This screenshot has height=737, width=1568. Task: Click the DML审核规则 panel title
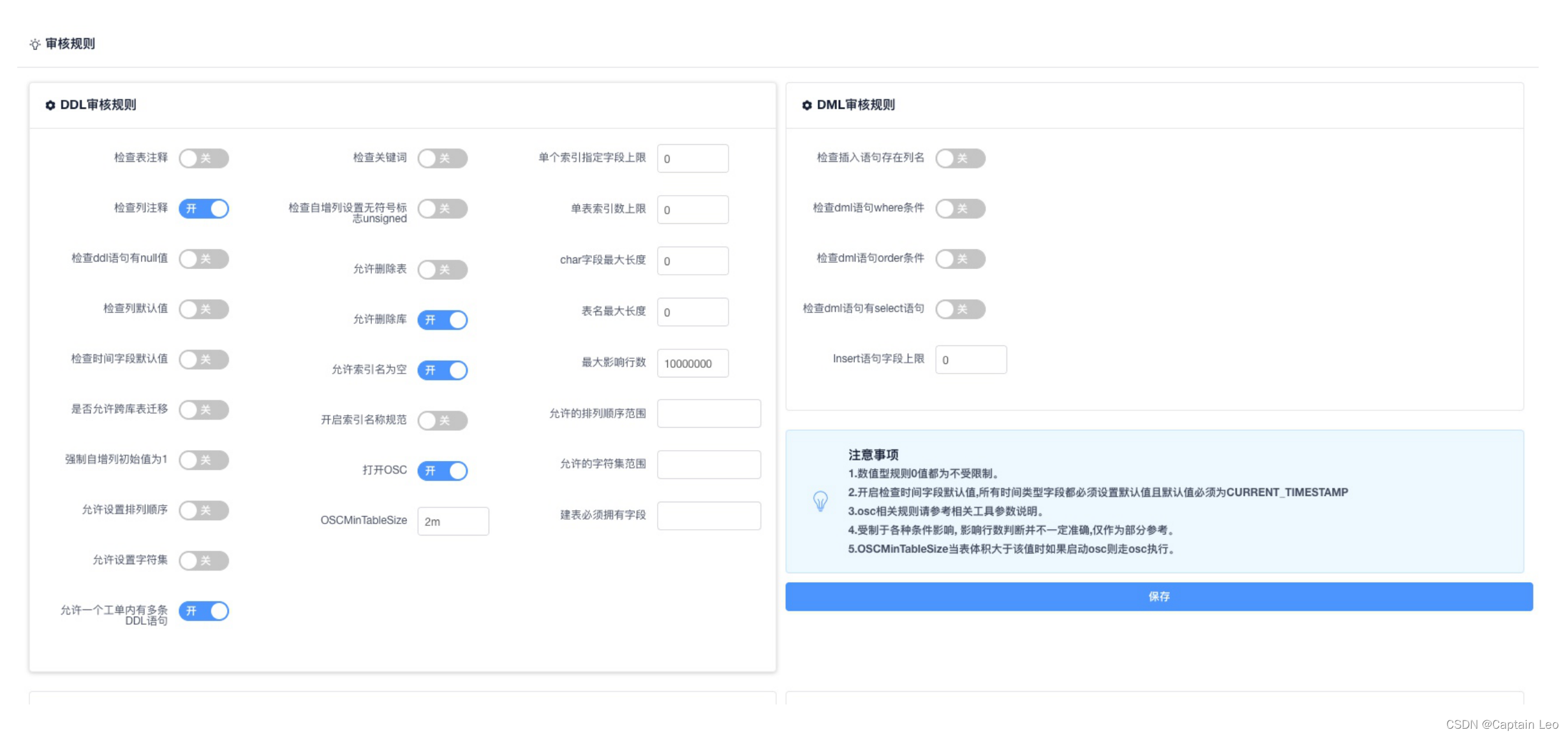coord(856,105)
